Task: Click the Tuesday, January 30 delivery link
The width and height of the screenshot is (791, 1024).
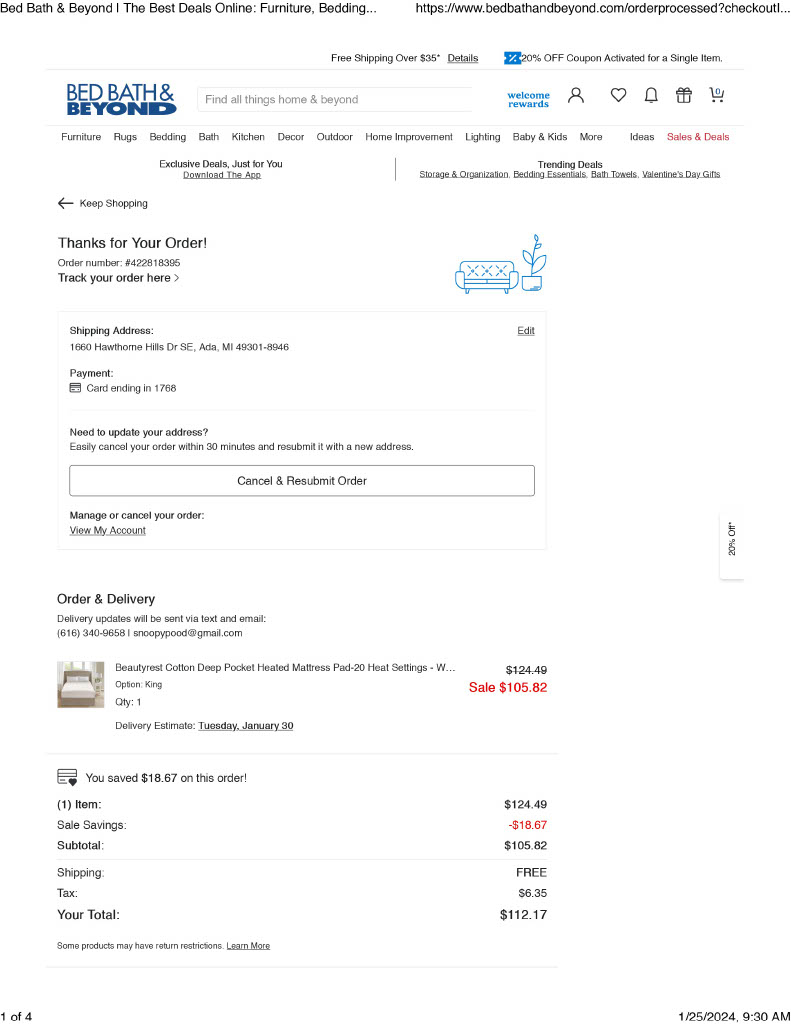Action: coord(246,726)
